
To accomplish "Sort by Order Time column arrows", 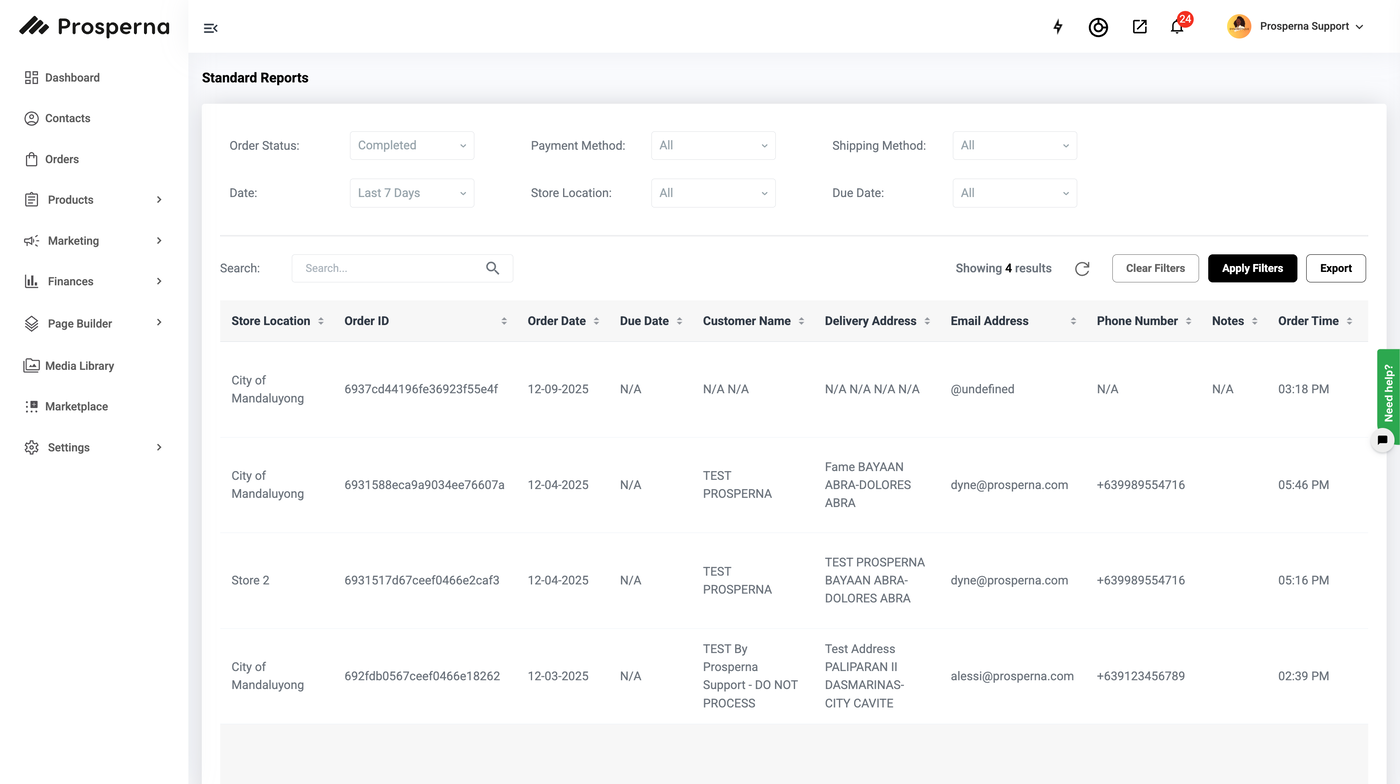I will tap(1349, 321).
